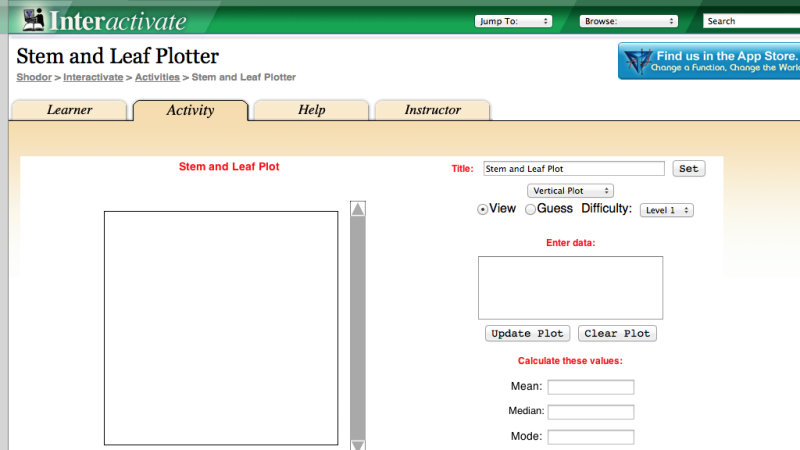Click in the Search field
Screen dimensions: 800x450
(751, 21)
